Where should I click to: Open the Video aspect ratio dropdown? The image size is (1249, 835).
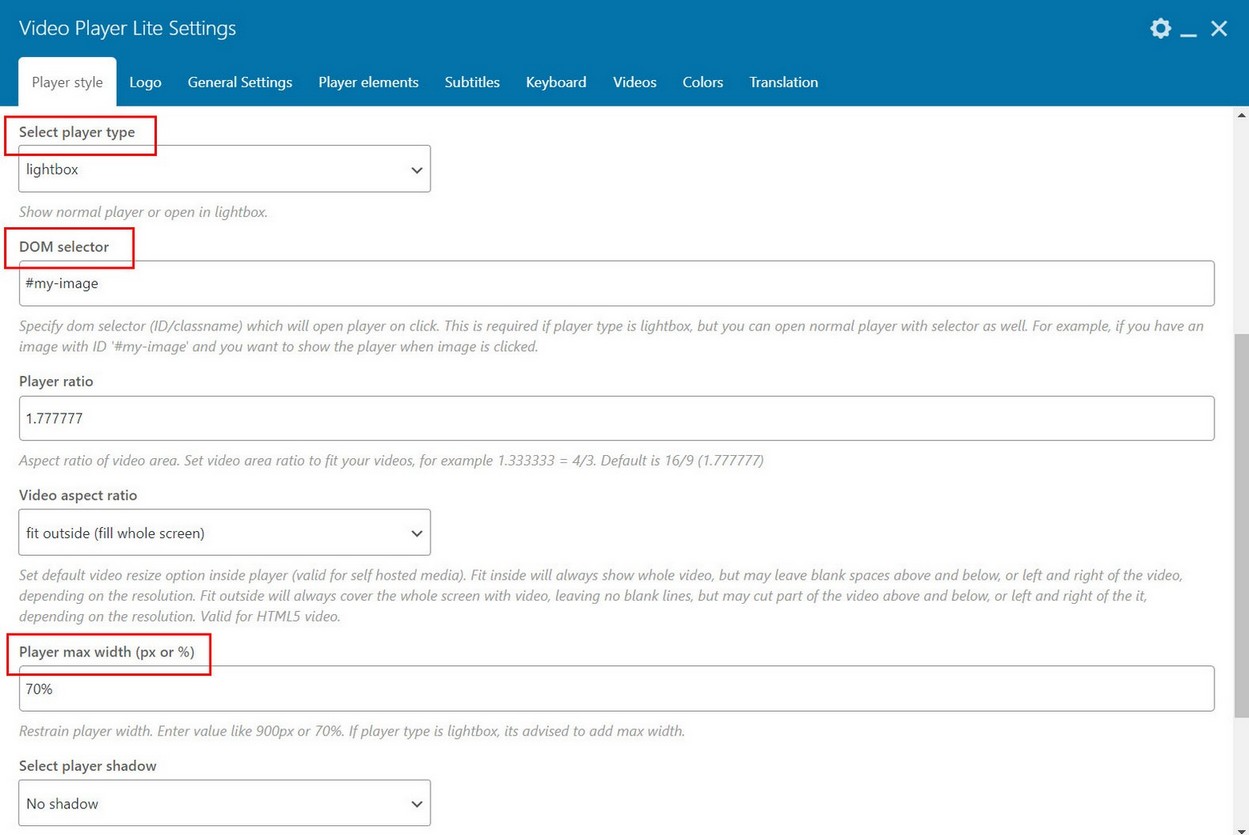click(x=224, y=533)
